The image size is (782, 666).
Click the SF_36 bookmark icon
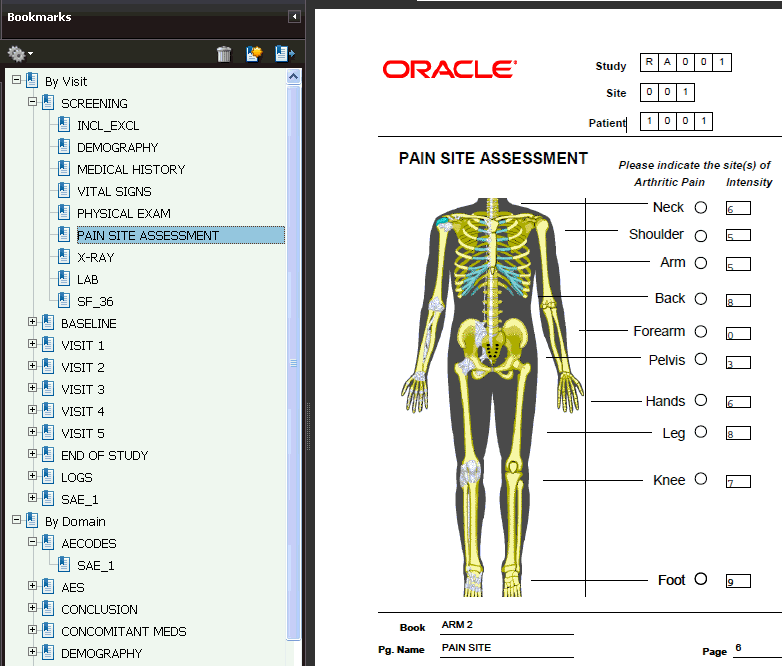coord(64,299)
